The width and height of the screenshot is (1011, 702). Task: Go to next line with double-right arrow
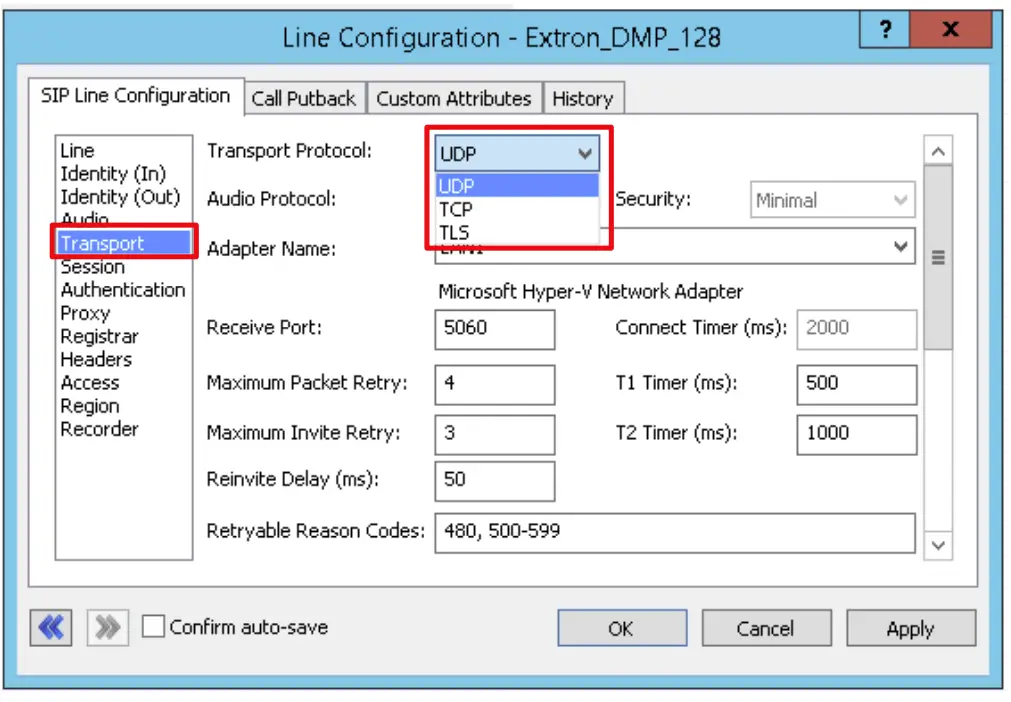[x=107, y=627]
